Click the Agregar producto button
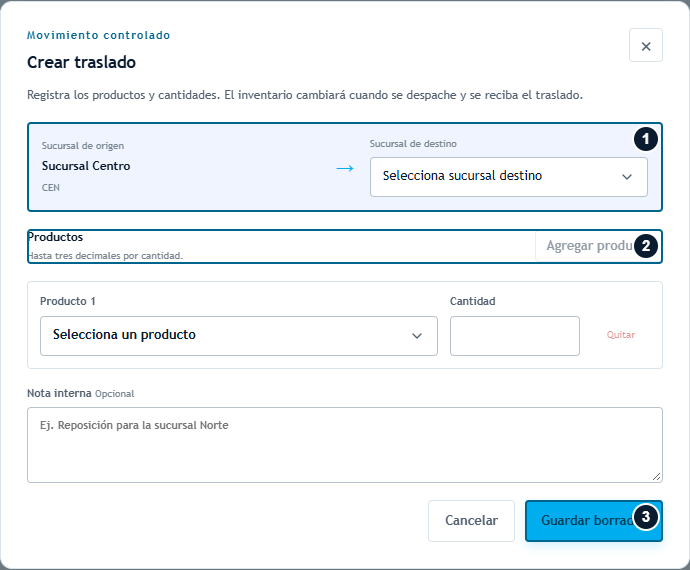This screenshot has width=690, height=570. coord(598,246)
